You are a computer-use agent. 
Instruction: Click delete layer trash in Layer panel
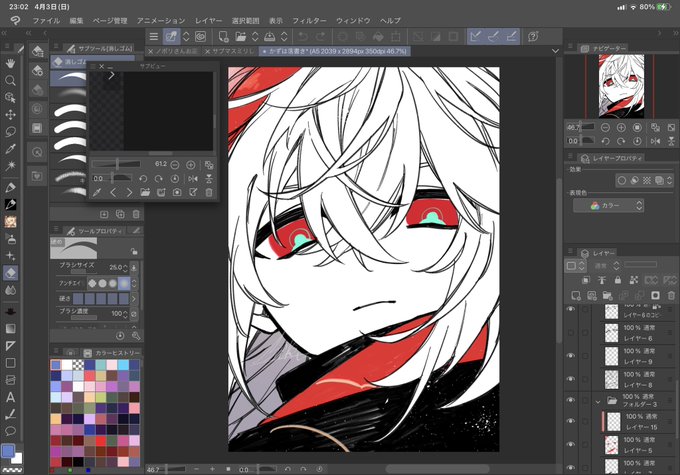coord(671,295)
